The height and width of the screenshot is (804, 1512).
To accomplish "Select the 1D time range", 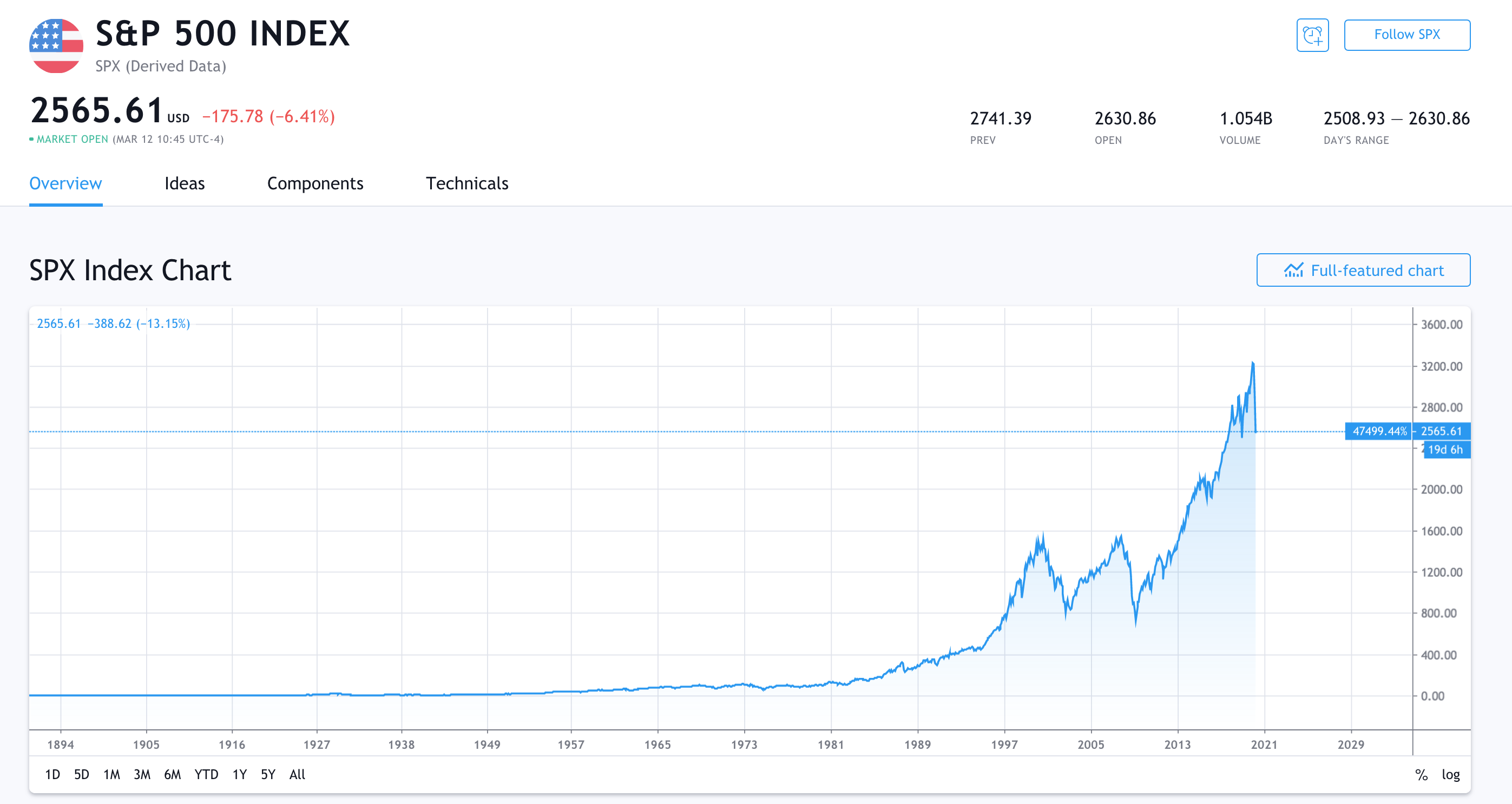I will (52, 774).
